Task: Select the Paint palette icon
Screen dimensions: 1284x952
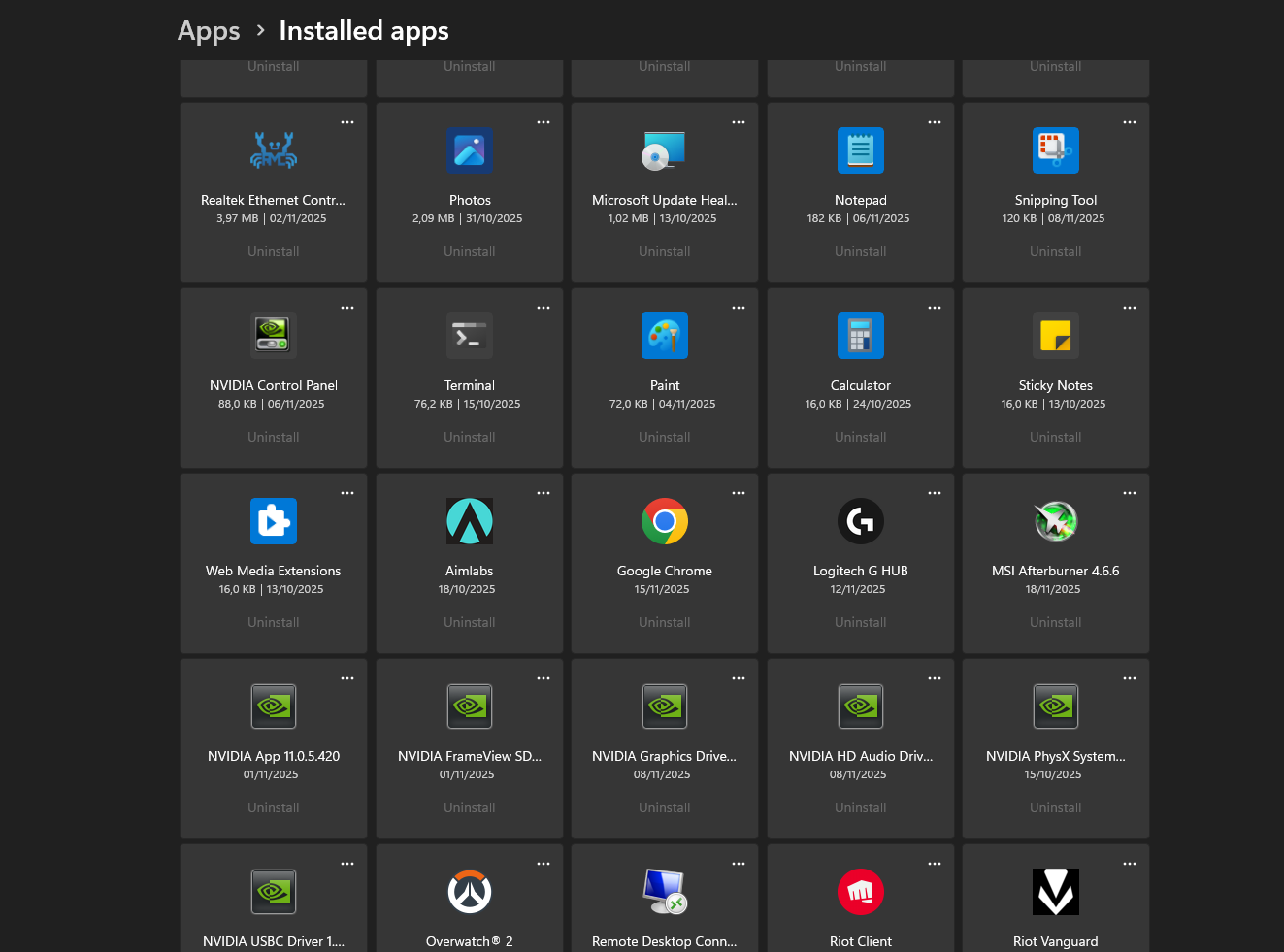Action: 665,336
